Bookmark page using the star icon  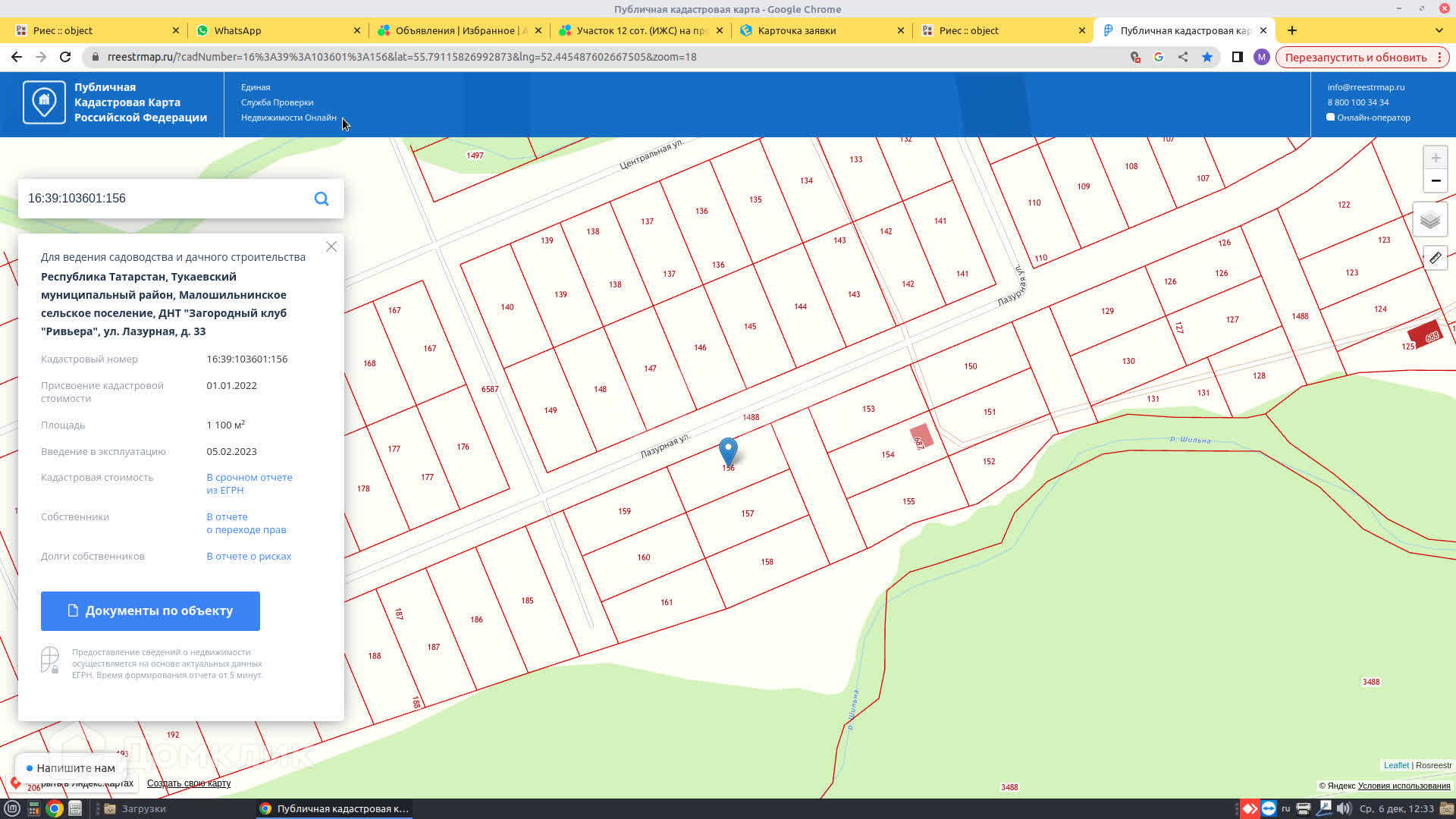1207,57
